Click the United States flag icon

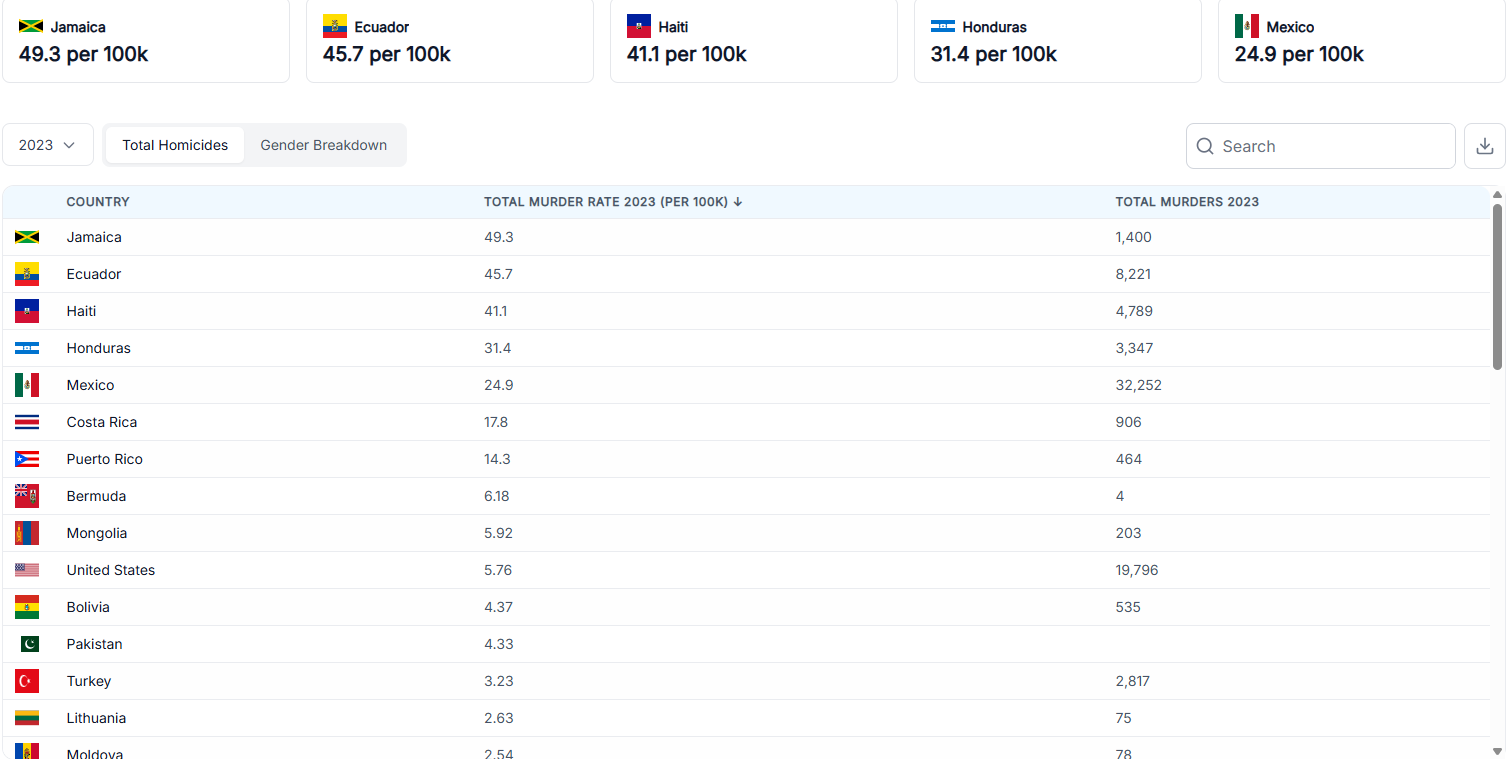coord(27,570)
